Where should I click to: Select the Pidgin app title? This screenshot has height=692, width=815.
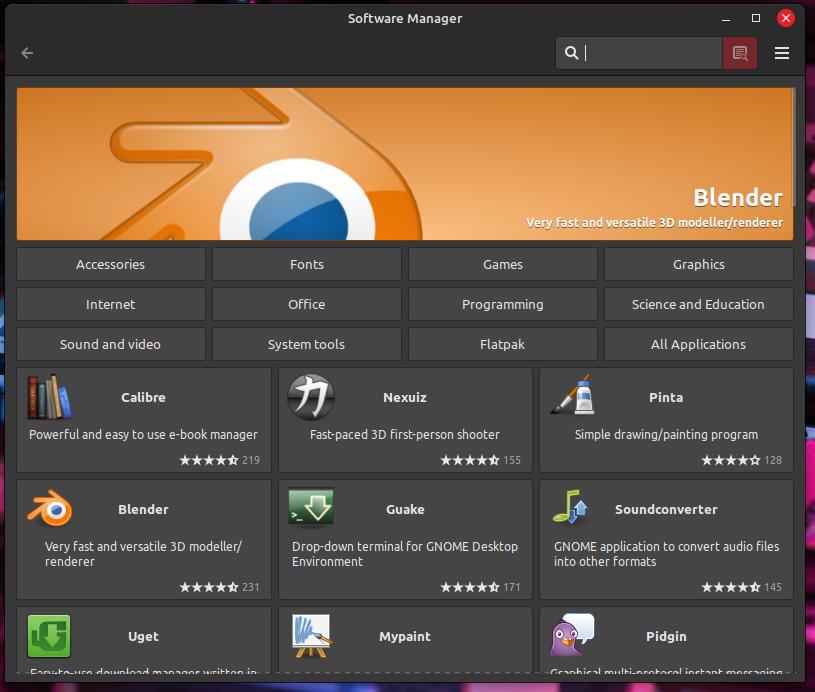666,636
